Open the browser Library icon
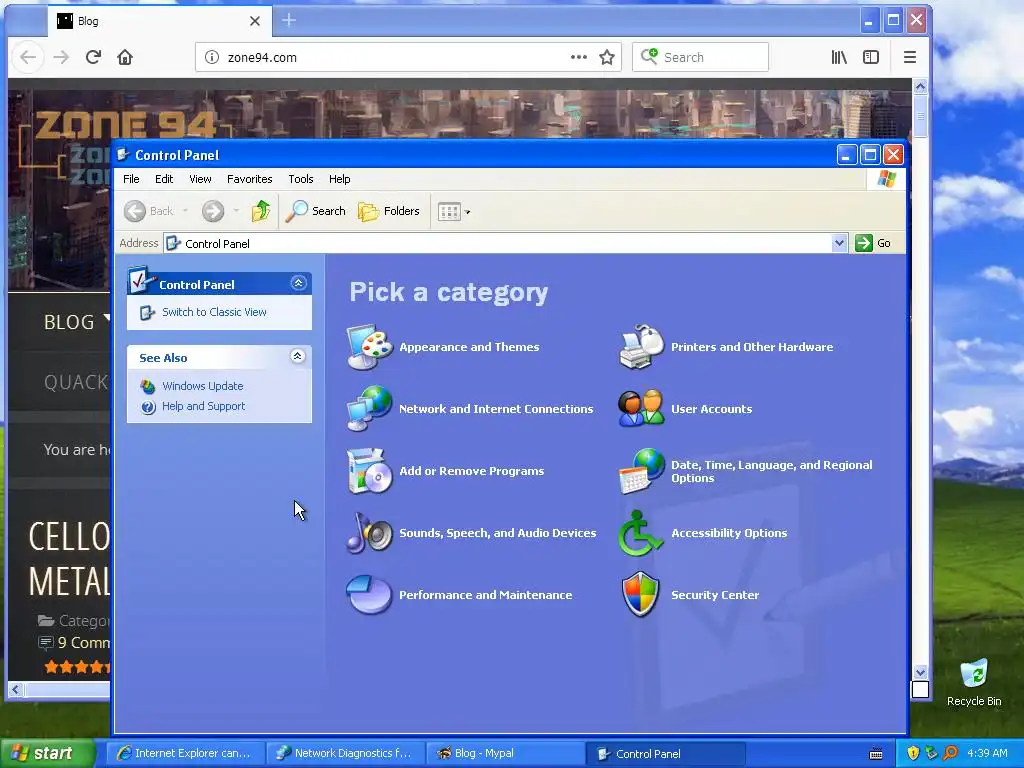This screenshot has height=768, width=1024. 839,57
